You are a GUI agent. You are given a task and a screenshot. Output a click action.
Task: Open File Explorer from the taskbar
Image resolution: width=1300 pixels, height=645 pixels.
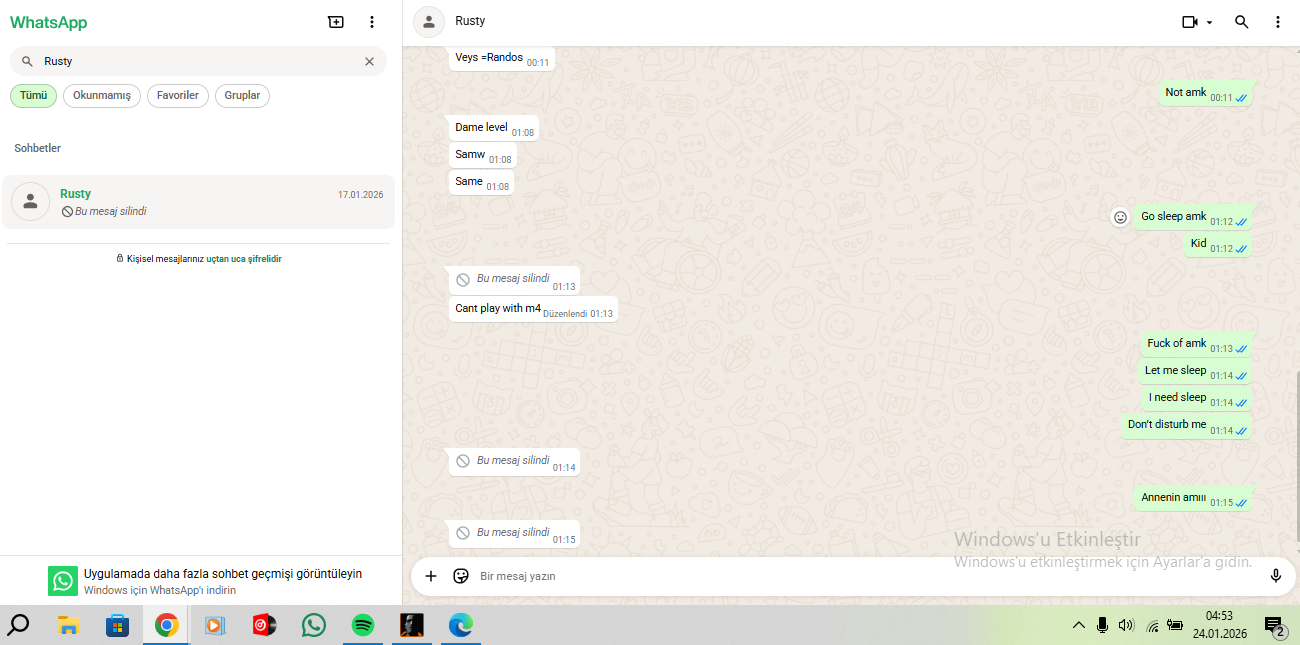[x=68, y=626]
